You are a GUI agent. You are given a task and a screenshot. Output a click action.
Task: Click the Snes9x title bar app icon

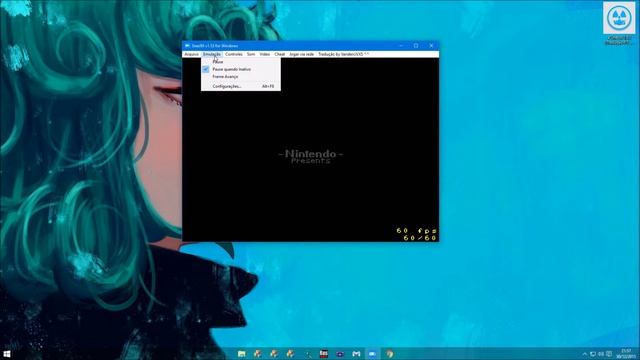pos(187,46)
